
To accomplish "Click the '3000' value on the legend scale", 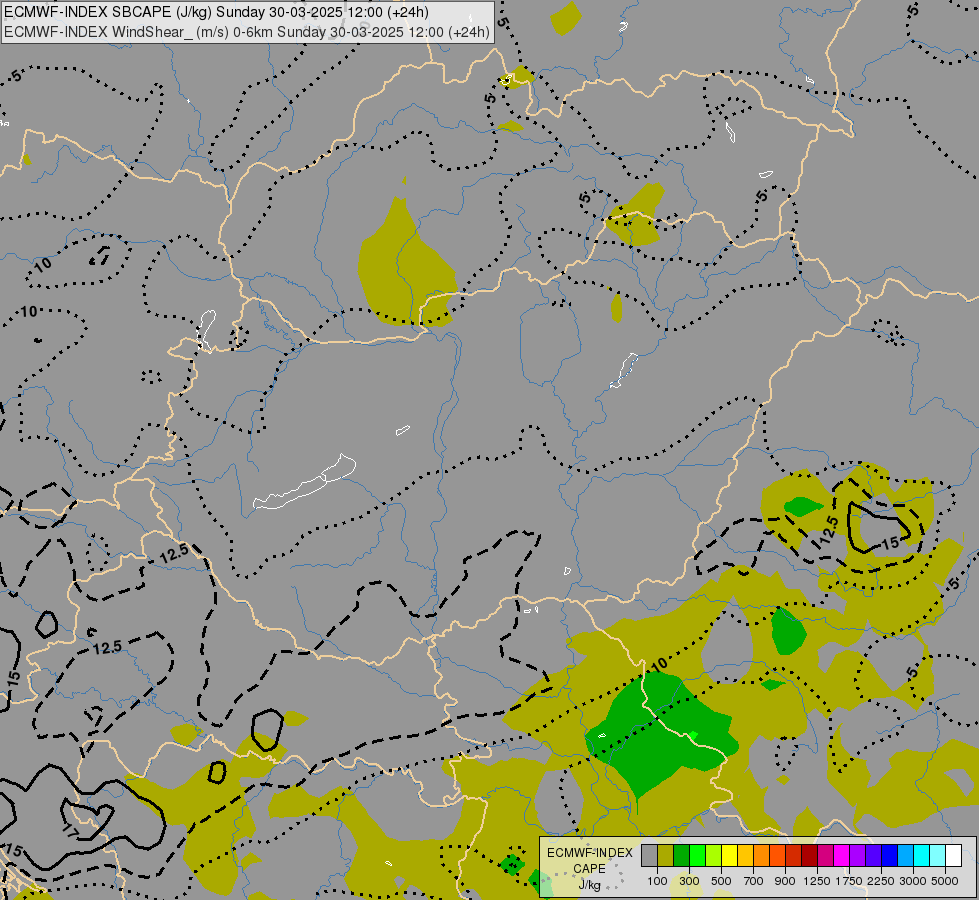I will [x=913, y=881].
